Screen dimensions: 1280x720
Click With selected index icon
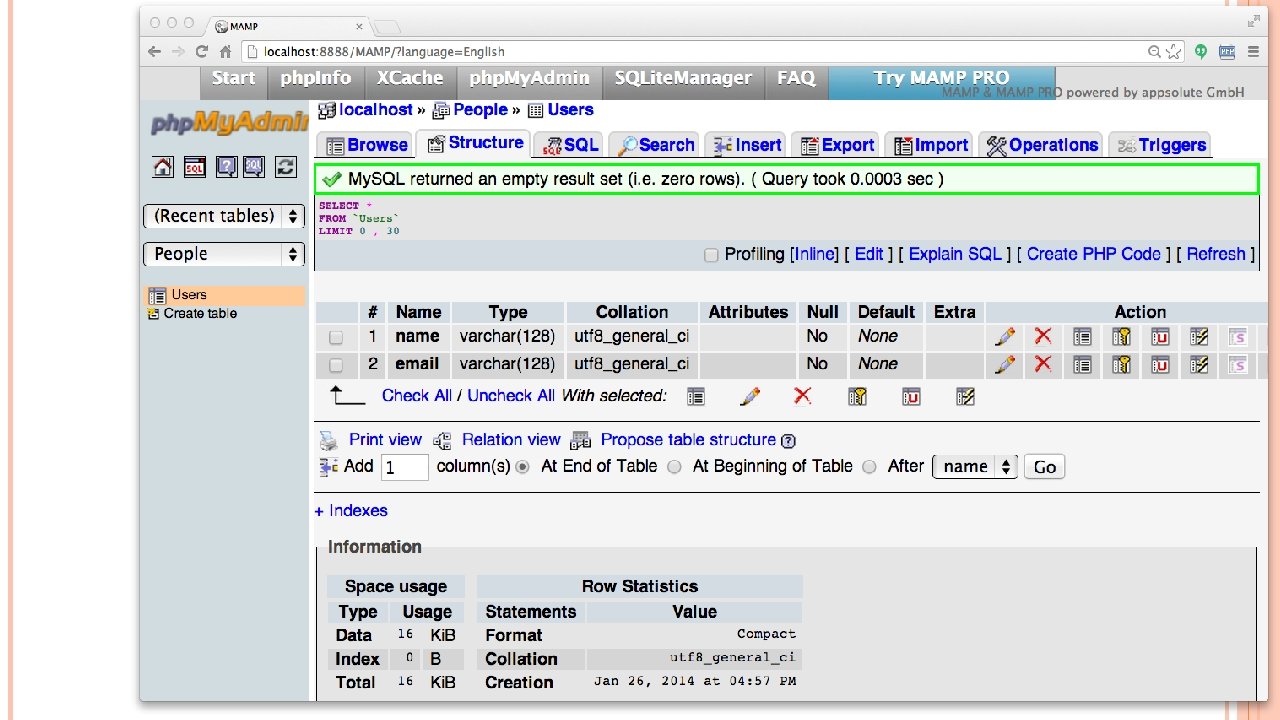[965, 397]
